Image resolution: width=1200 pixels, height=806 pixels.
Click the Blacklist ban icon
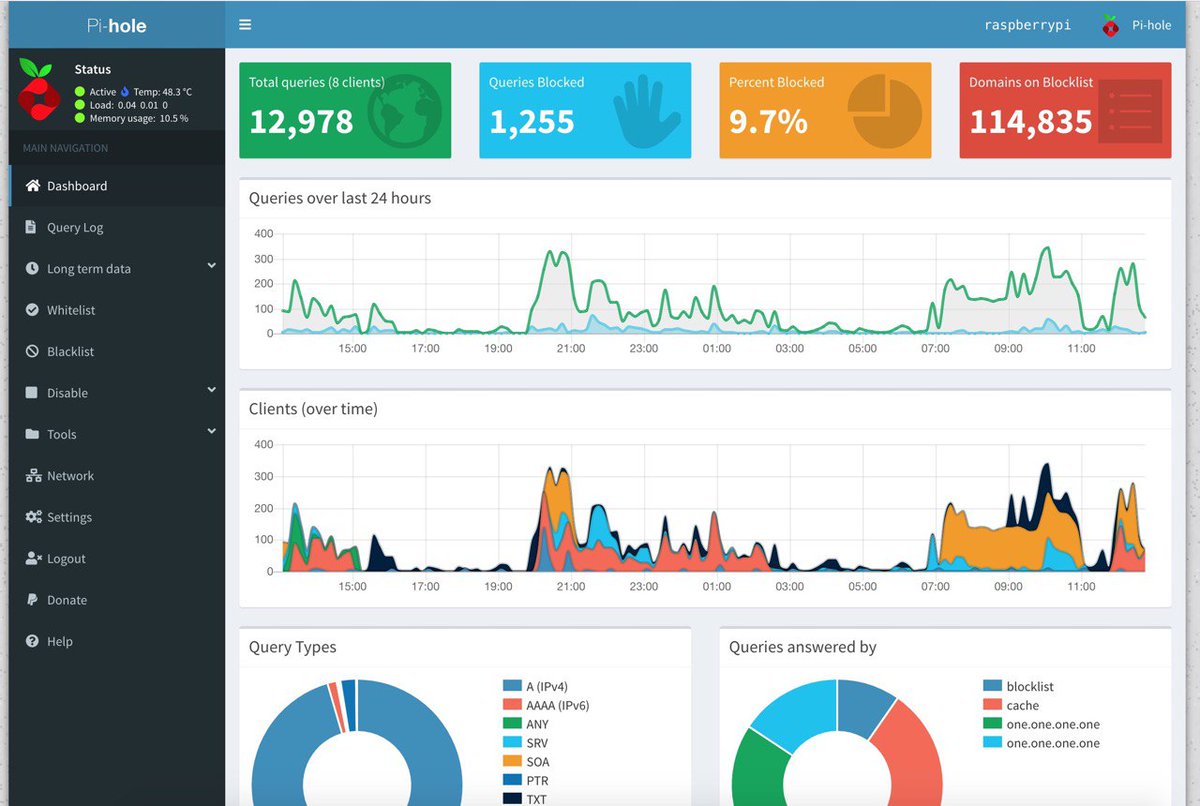(32, 352)
